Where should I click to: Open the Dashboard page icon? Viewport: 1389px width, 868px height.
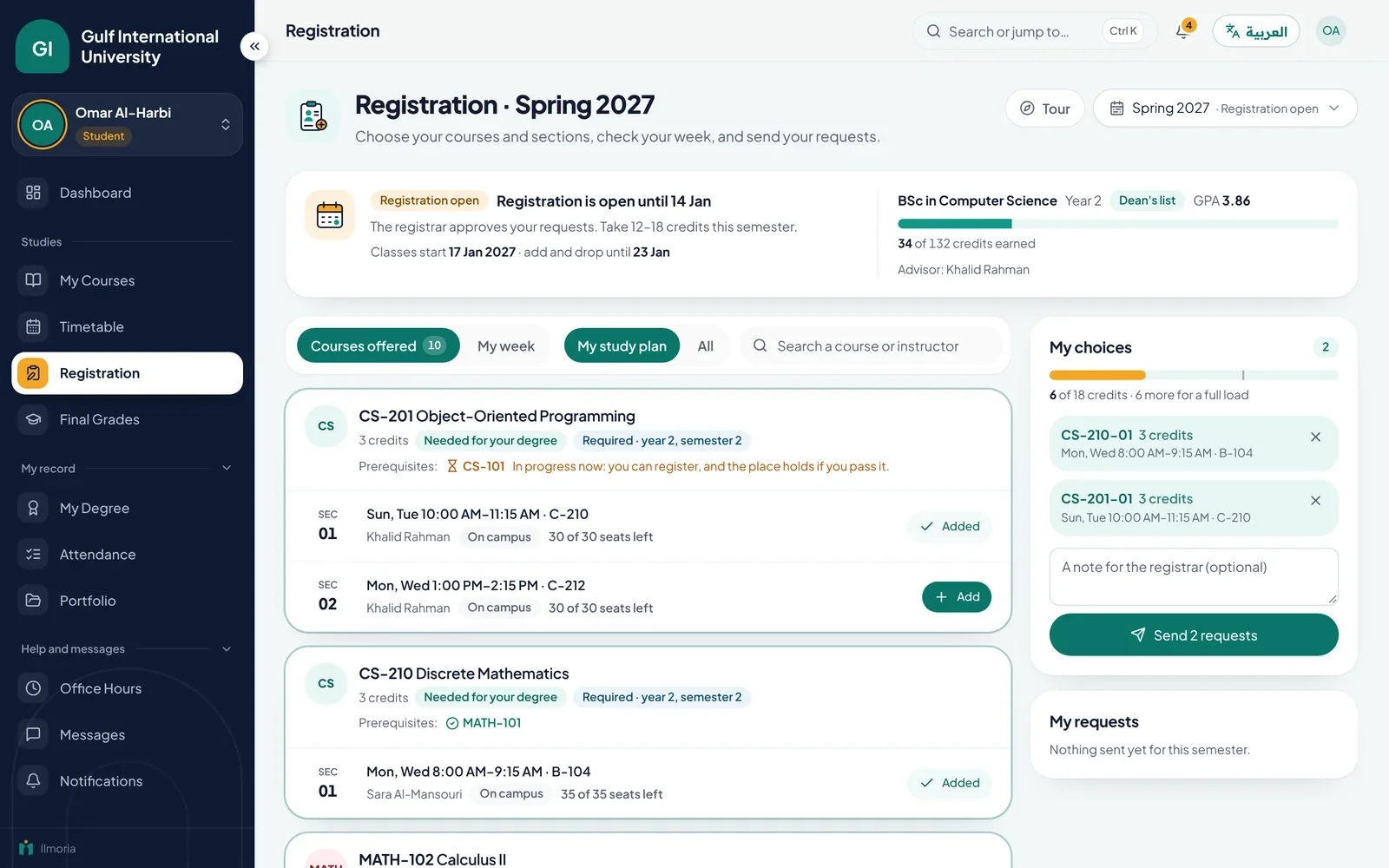click(33, 193)
